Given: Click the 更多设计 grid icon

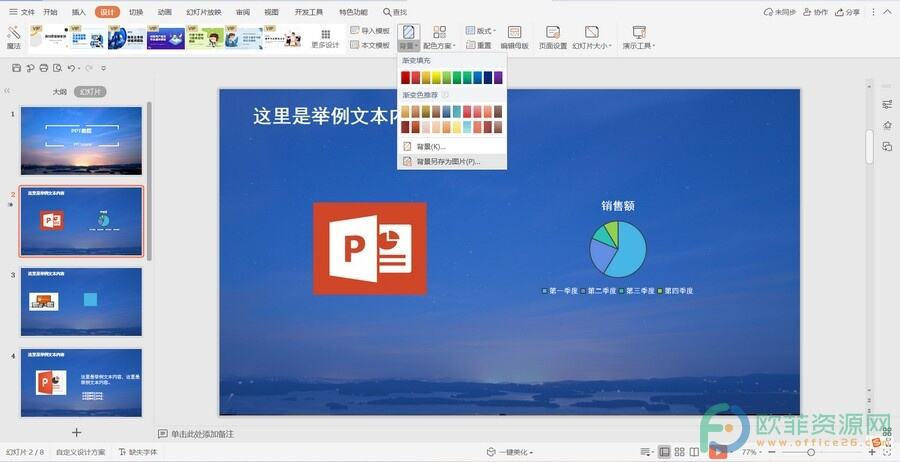Looking at the screenshot, I should (325, 34).
